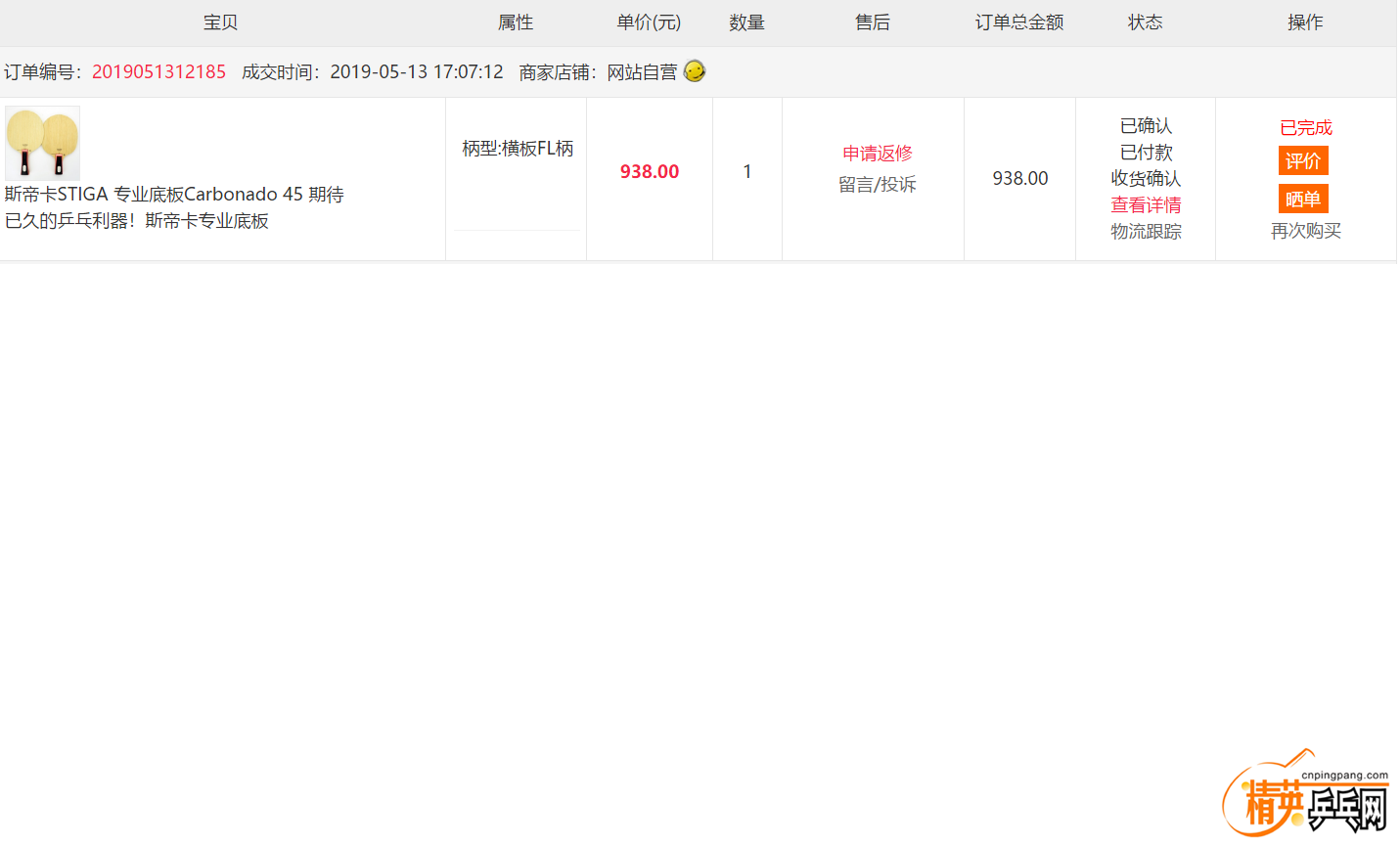Viewport: 1400px width, 845px height.
Task: Click the red unit price 938.00
Action: point(649,171)
